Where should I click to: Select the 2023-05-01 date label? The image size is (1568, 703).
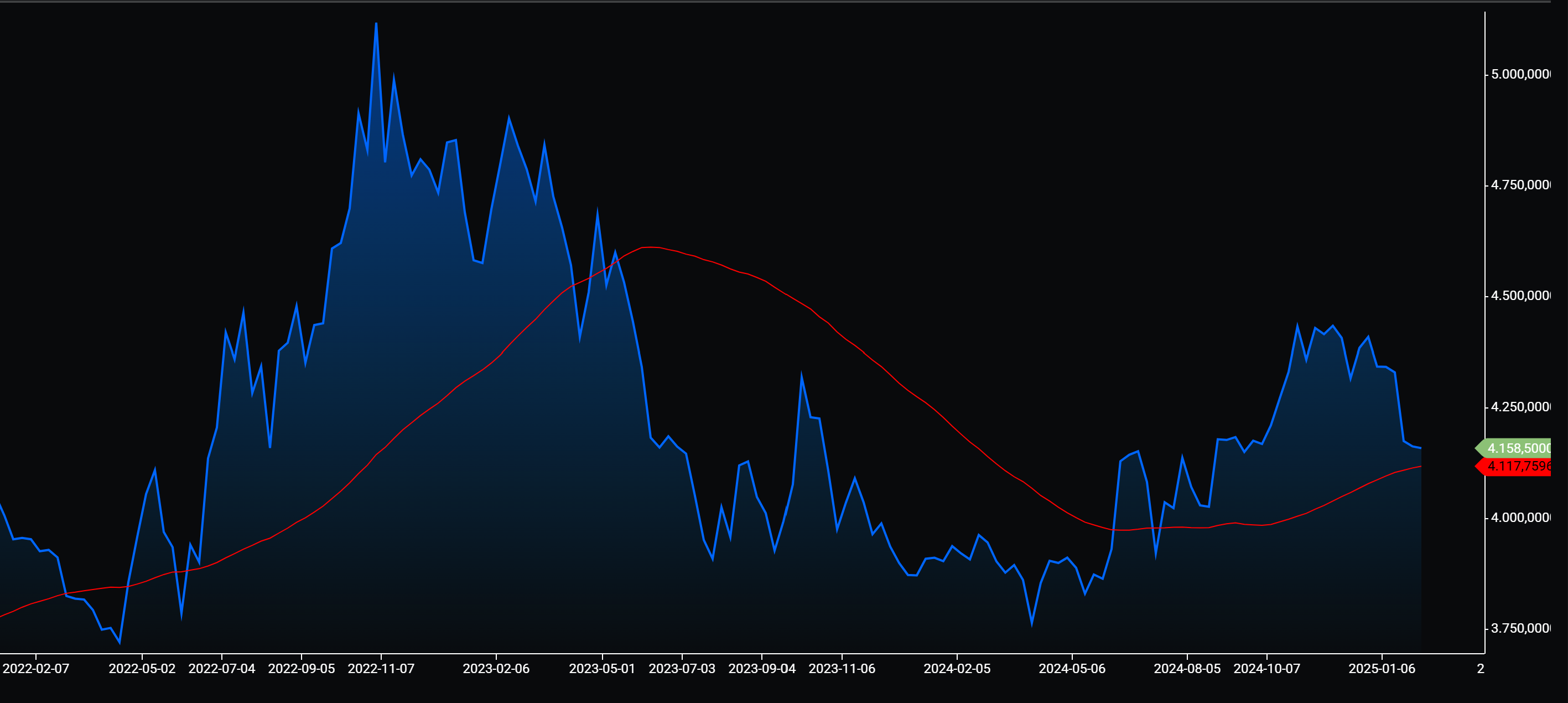click(602, 669)
